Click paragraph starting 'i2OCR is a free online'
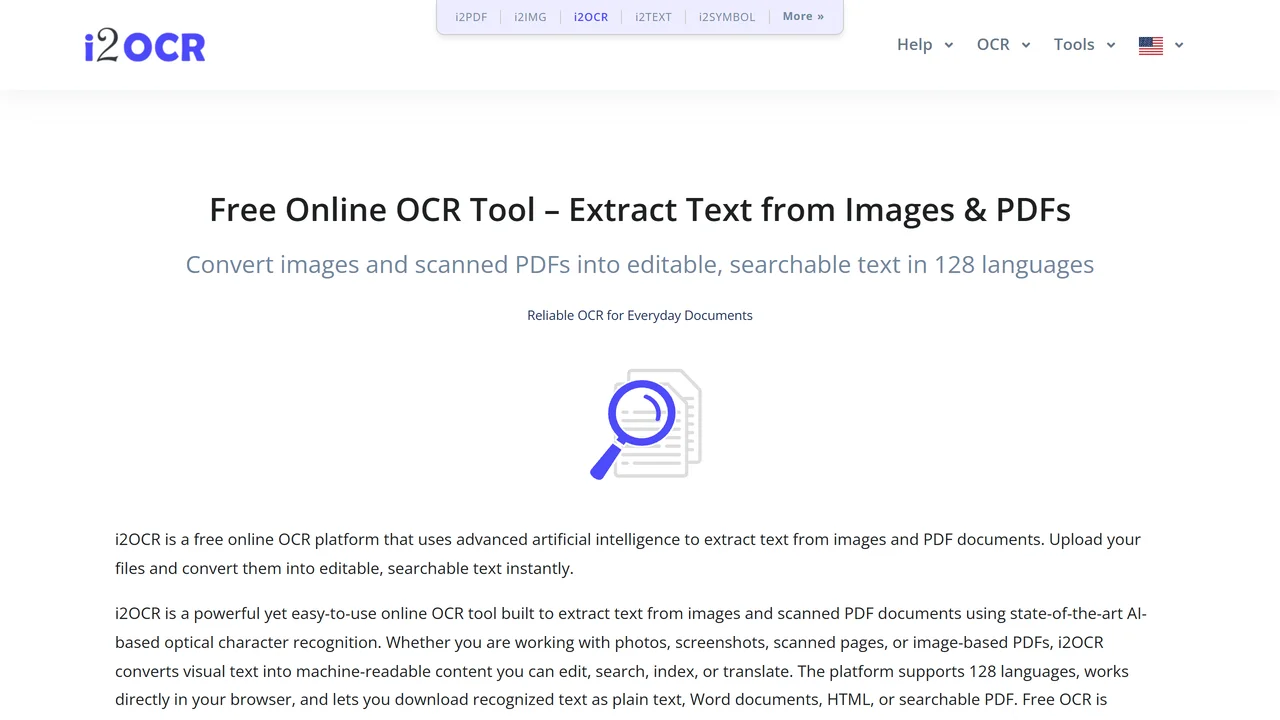The height and width of the screenshot is (720, 1280). (x=628, y=554)
